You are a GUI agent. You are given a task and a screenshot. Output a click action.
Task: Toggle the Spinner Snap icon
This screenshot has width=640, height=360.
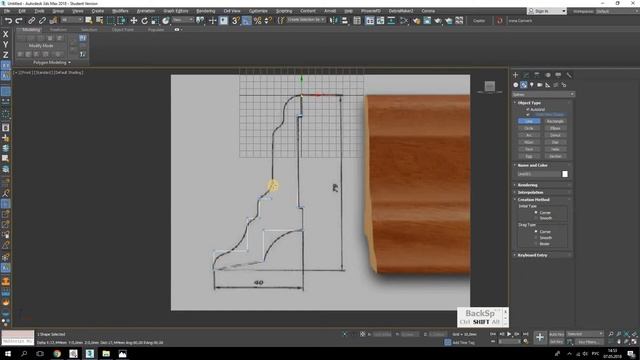pos(268,20)
